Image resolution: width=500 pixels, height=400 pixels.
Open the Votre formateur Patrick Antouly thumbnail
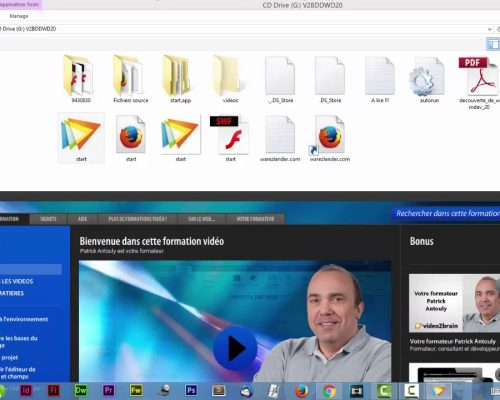(454, 303)
